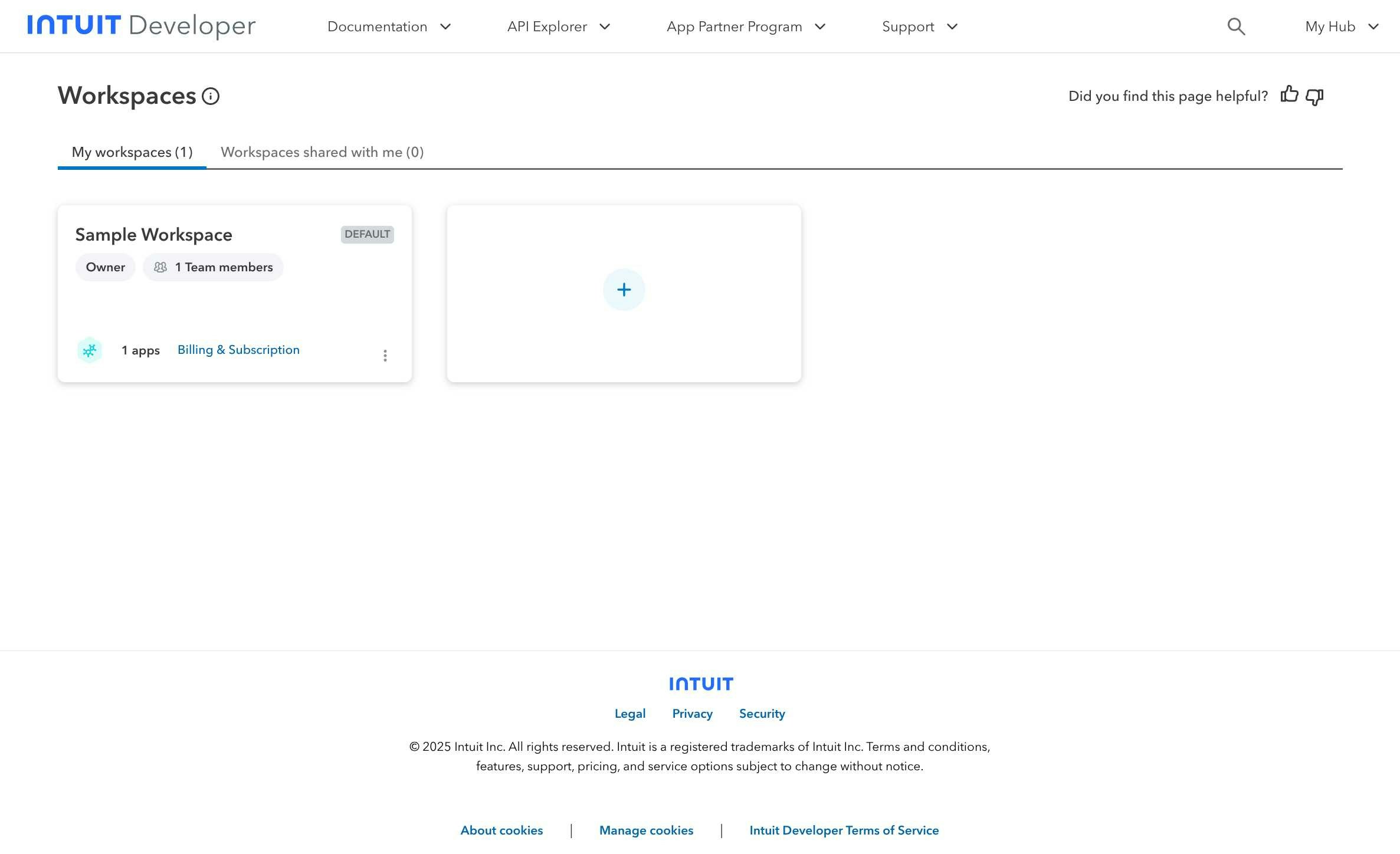Open the My Hub dropdown

pyautogui.click(x=1342, y=27)
